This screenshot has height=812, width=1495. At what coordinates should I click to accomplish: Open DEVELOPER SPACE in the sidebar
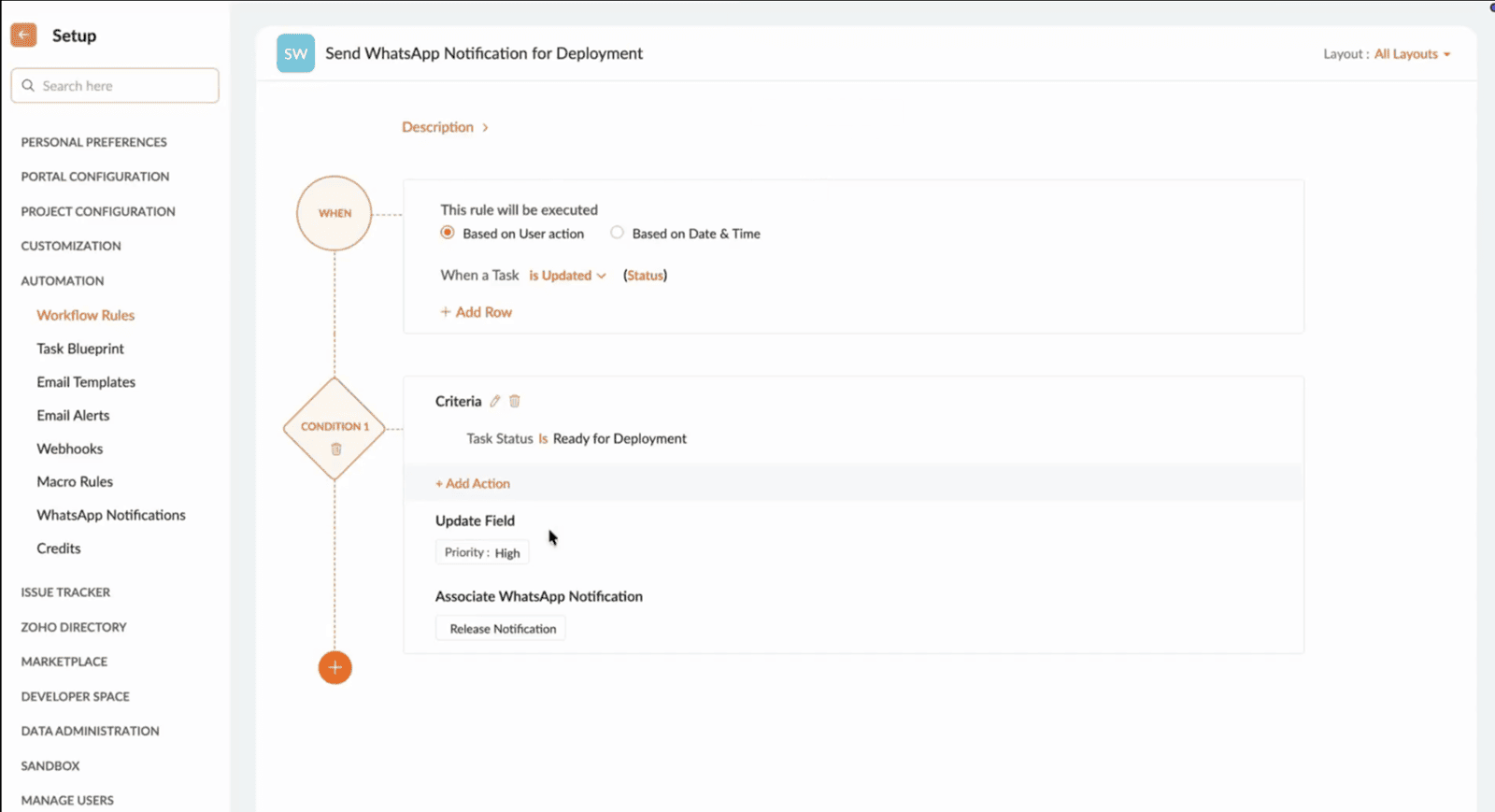pyautogui.click(x=76, y=696)
